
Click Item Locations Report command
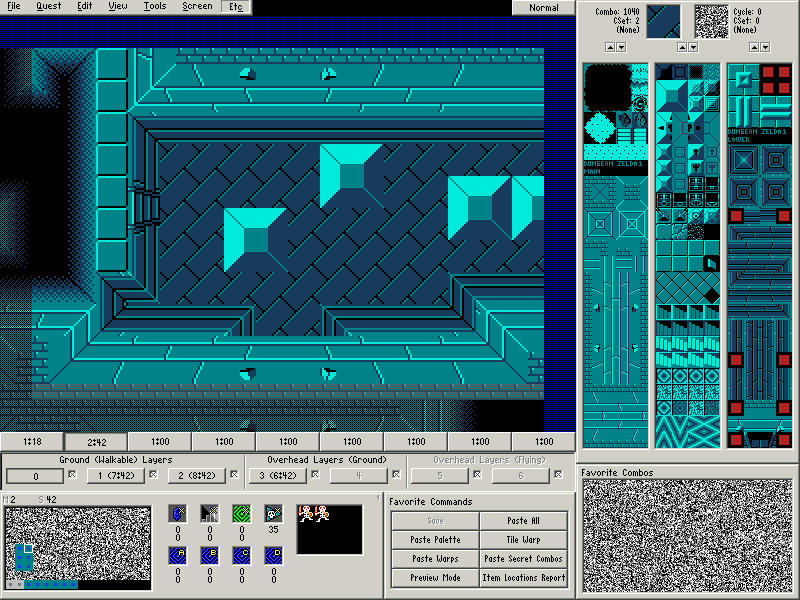[x=523, y=578]
